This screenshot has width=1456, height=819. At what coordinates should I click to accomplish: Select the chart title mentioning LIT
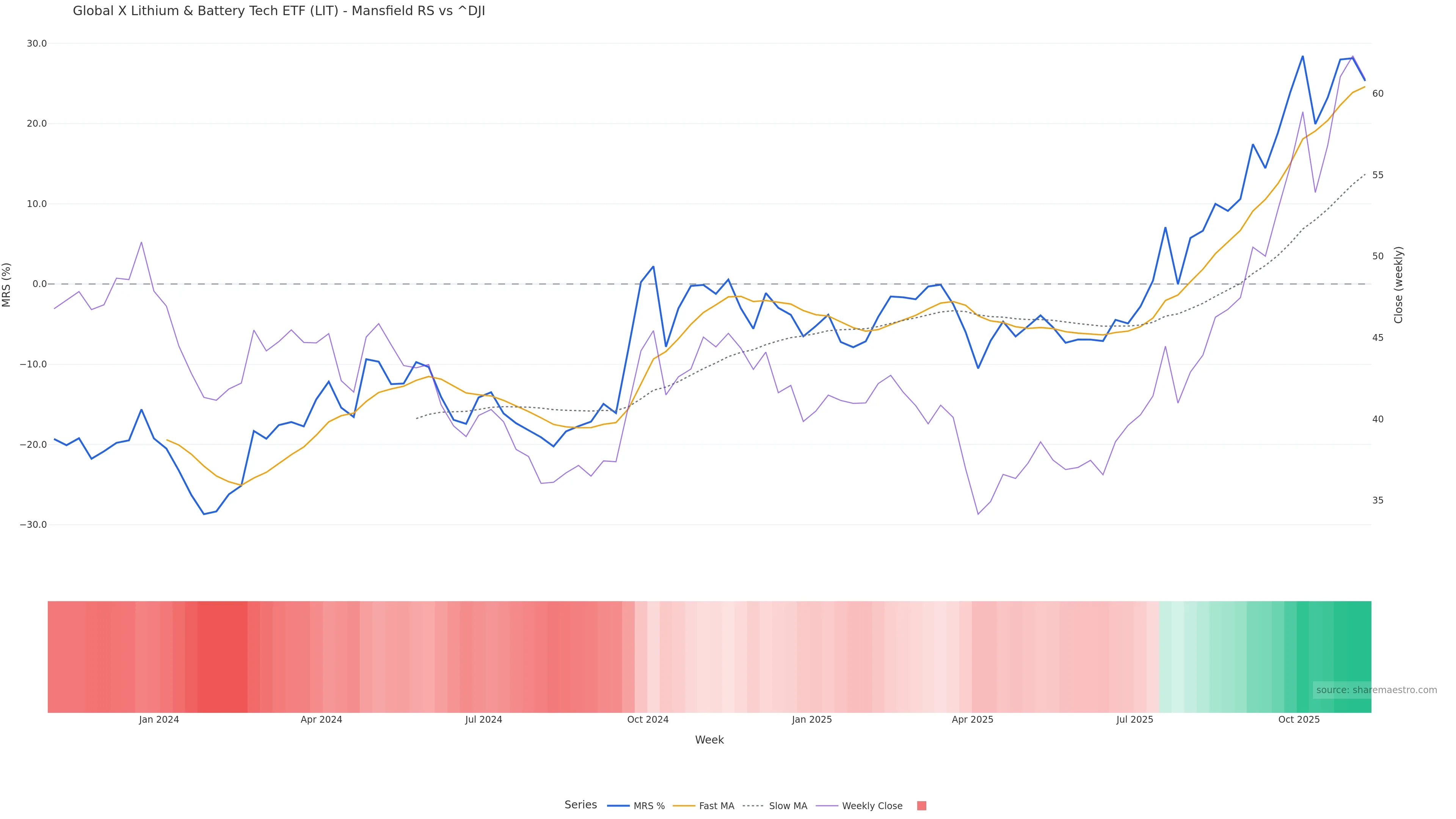click(279, 11)
